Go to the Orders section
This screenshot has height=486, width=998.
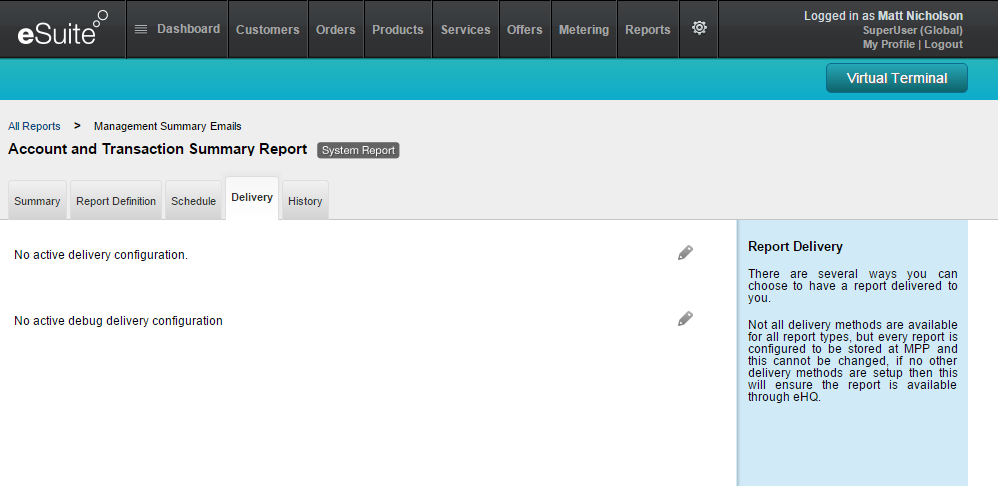point(335,30)
